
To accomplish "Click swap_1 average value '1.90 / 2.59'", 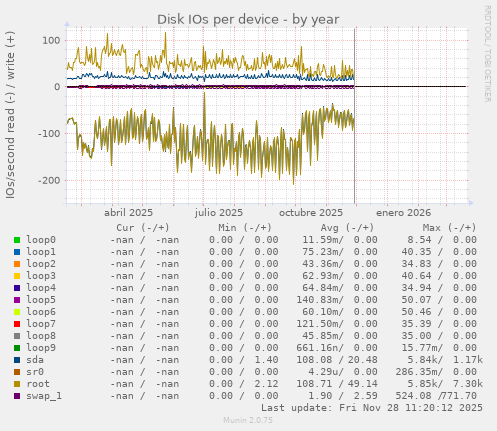I will coord(343,396).
